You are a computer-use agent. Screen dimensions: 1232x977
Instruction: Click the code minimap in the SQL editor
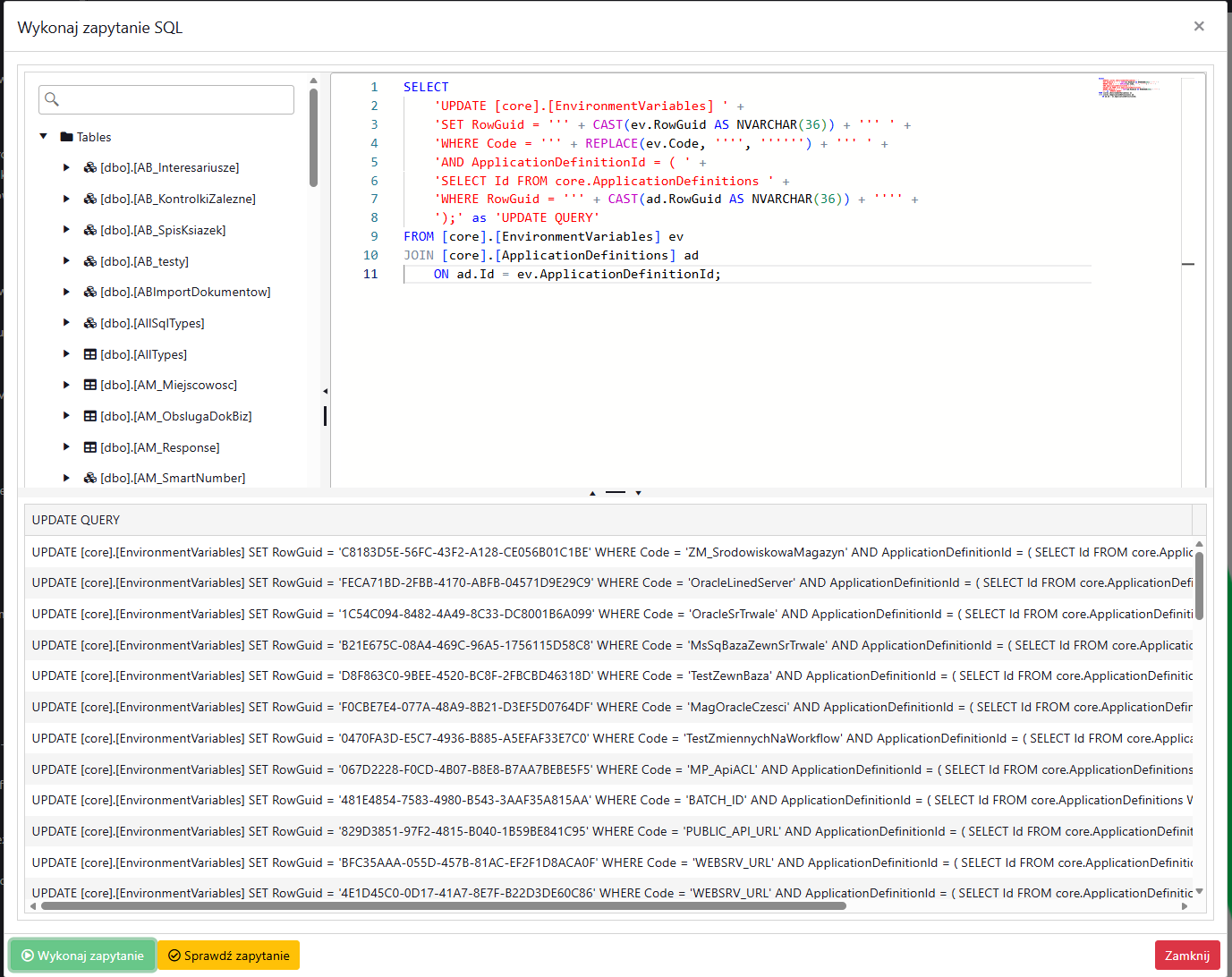pos(1127,88)
